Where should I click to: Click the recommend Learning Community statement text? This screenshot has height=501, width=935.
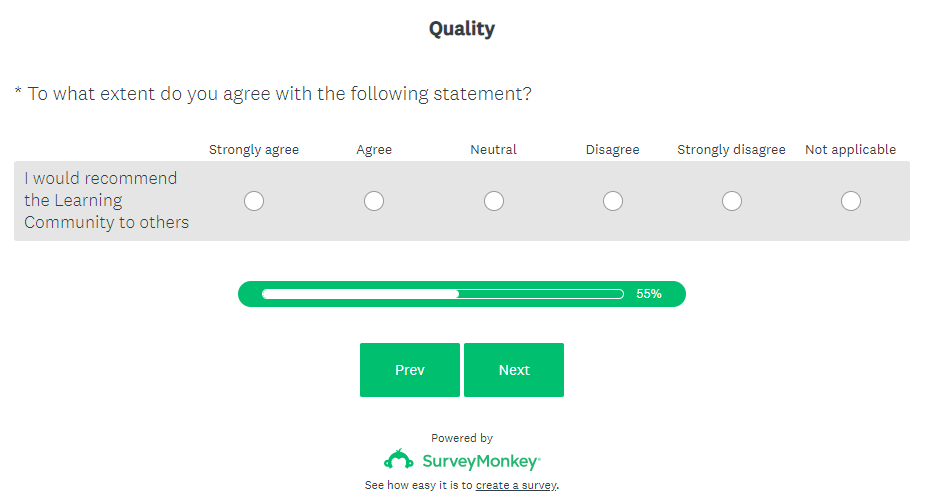106,200
